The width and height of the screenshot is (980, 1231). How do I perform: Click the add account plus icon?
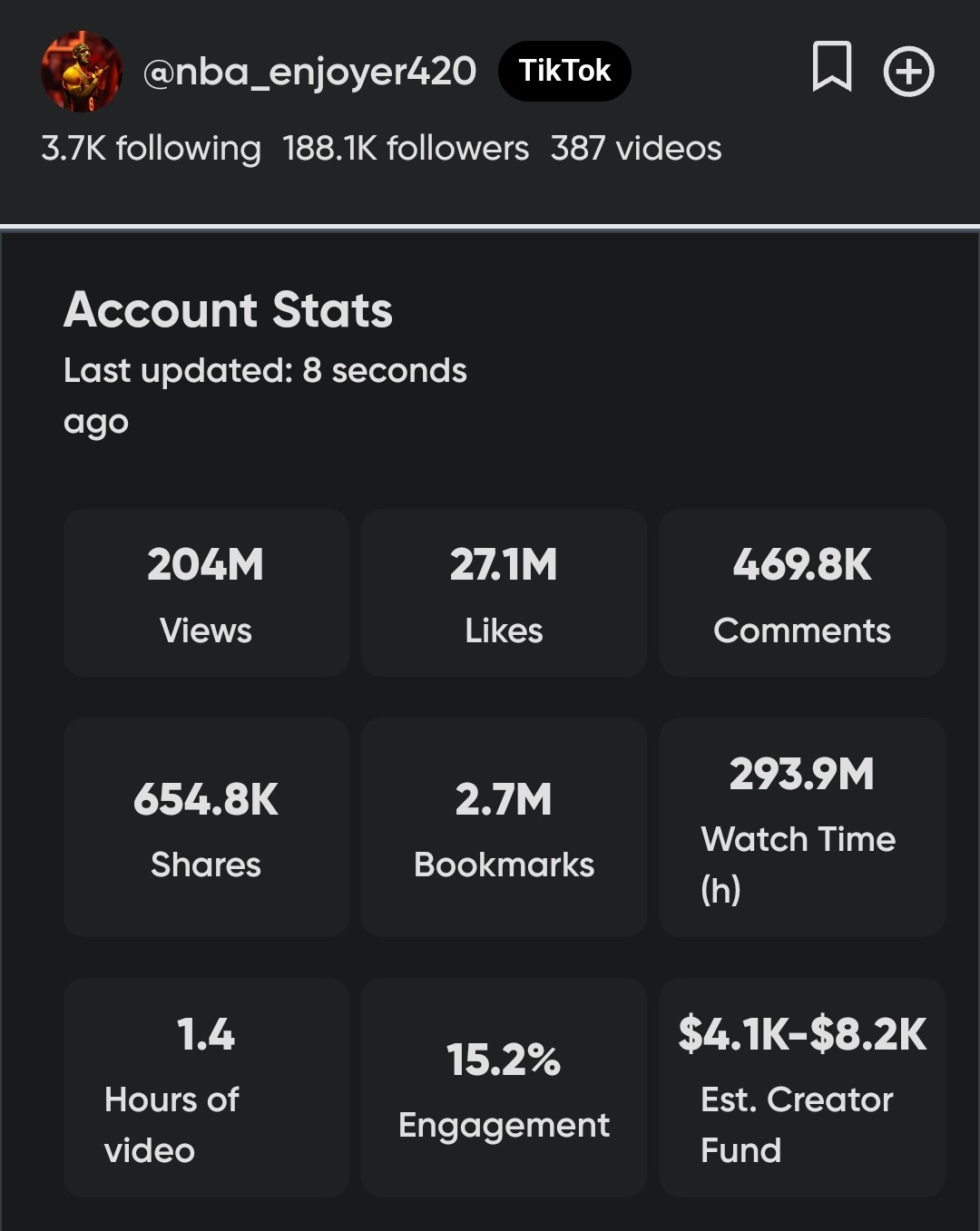click(908, 72)
